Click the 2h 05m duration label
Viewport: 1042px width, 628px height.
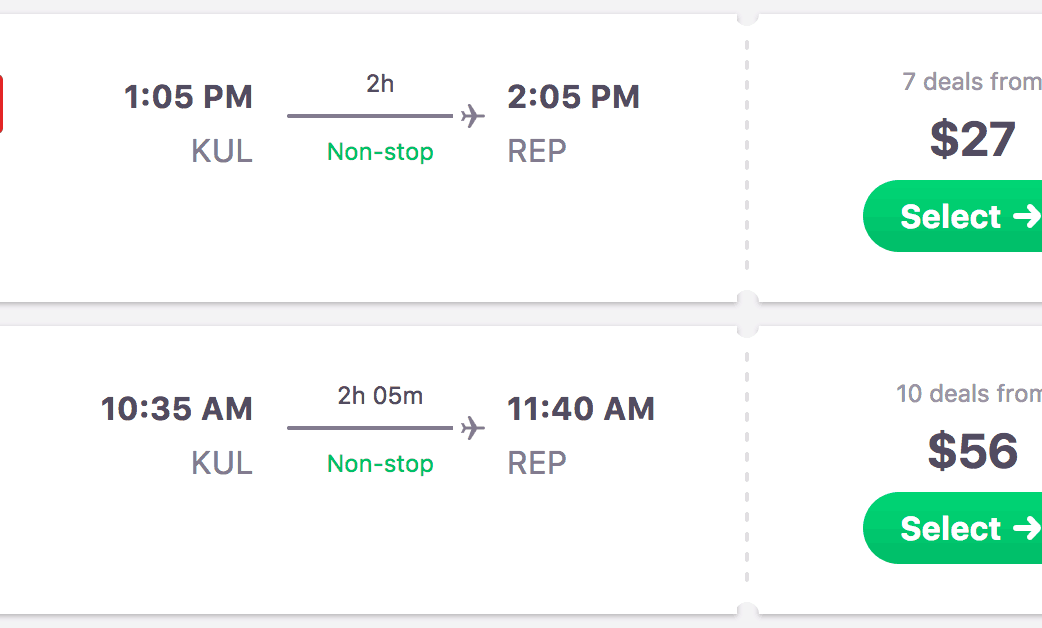coord(380,396)
